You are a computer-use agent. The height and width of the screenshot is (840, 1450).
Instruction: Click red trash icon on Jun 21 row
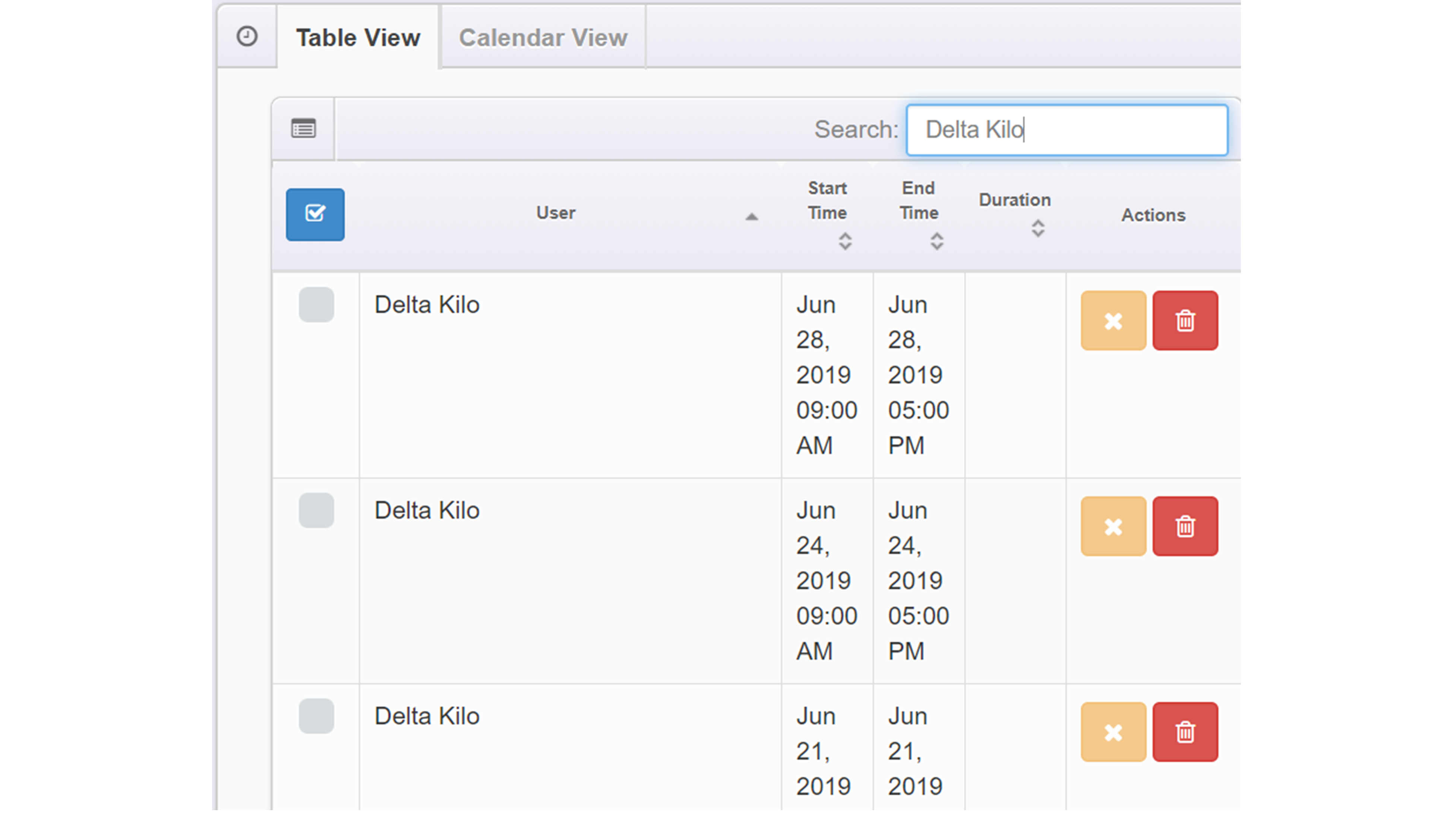point(1185,732)
